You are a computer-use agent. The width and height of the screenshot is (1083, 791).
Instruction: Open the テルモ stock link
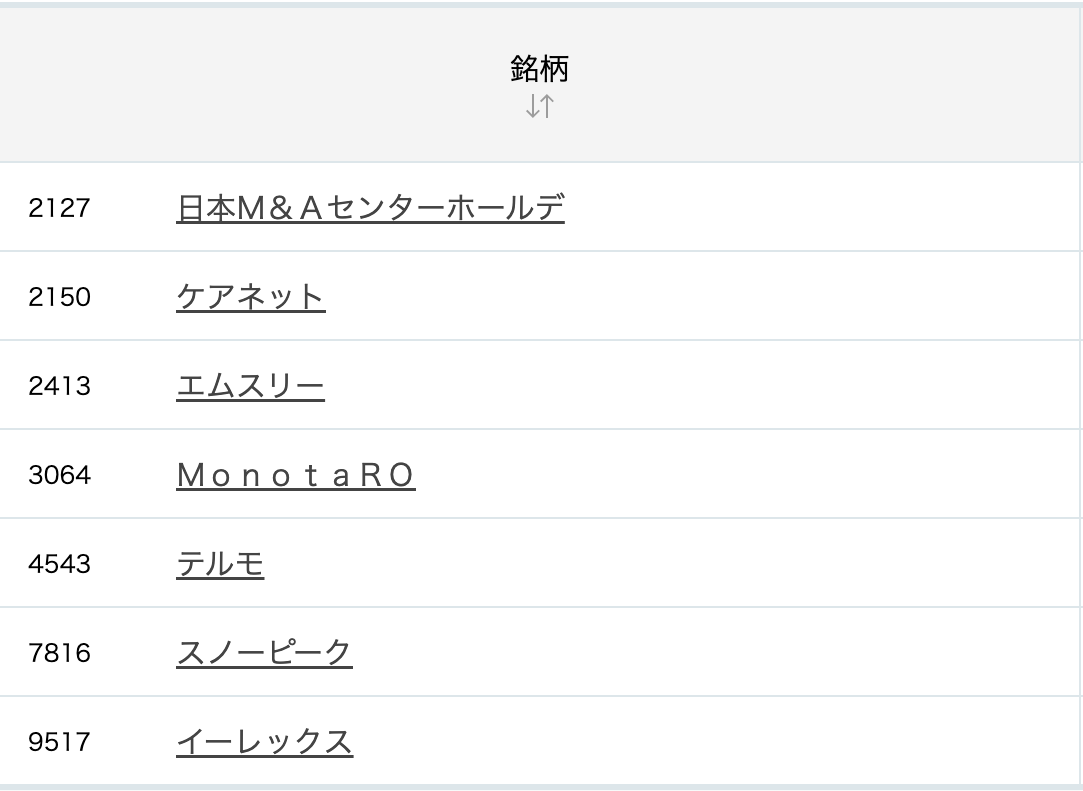220,564
